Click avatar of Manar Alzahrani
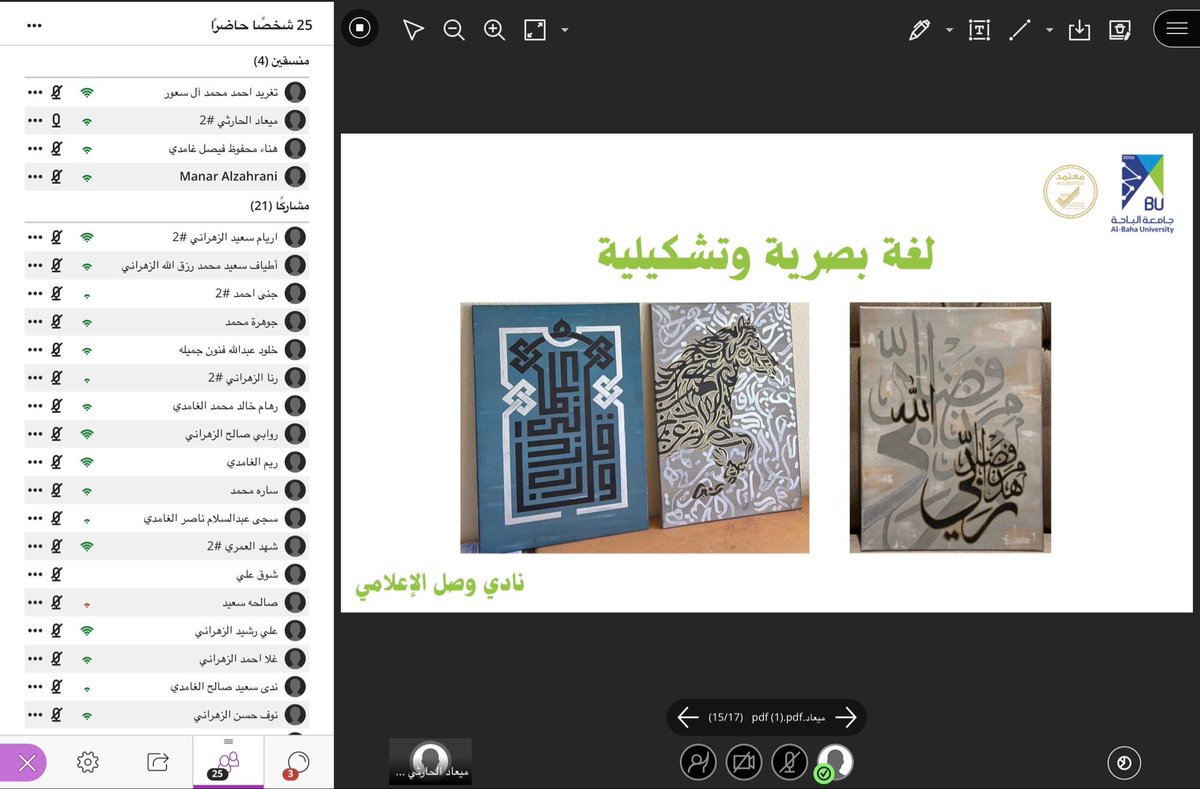Image resolution: width=1200 pixels, height=789 pixels. pos(295,176)
